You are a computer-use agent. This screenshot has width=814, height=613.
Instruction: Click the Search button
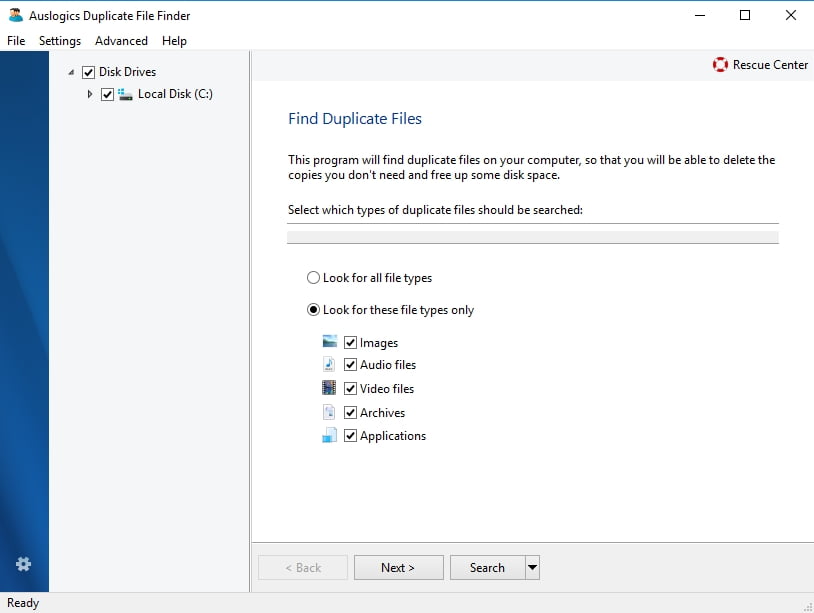pos(487,568)
